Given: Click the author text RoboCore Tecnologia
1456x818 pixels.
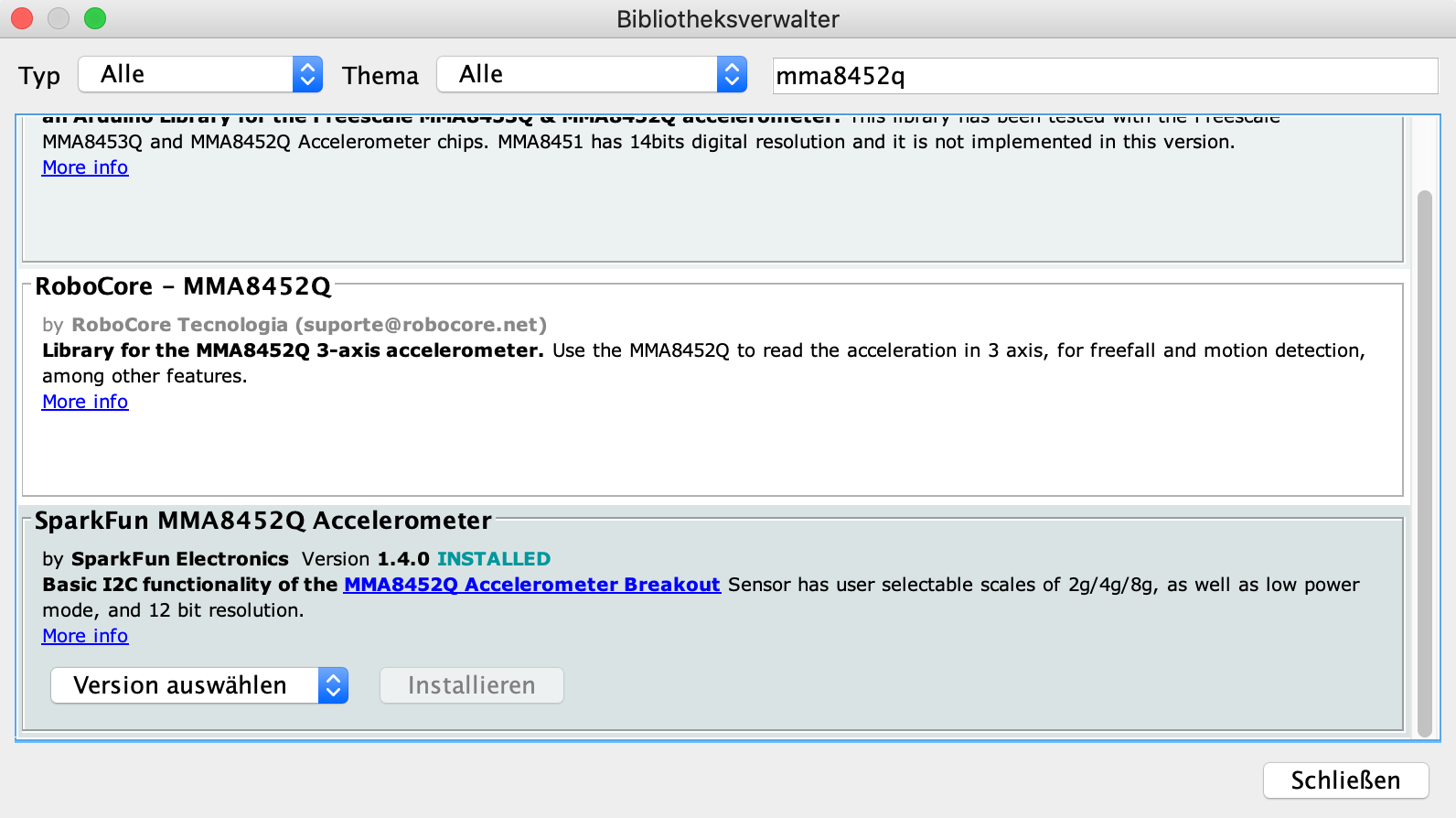Looking at the screenshot, I should [179, 325].
